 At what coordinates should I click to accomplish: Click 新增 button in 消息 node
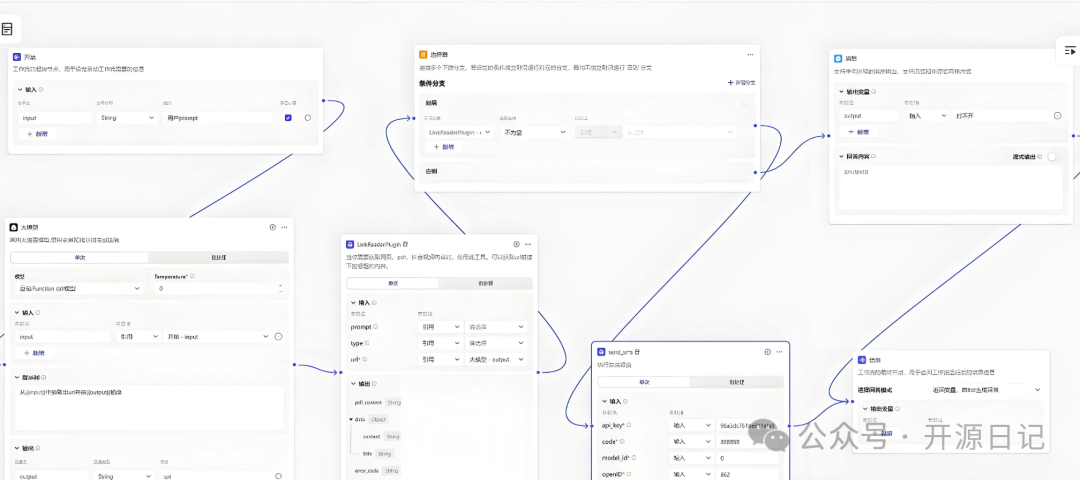(858, 131)
